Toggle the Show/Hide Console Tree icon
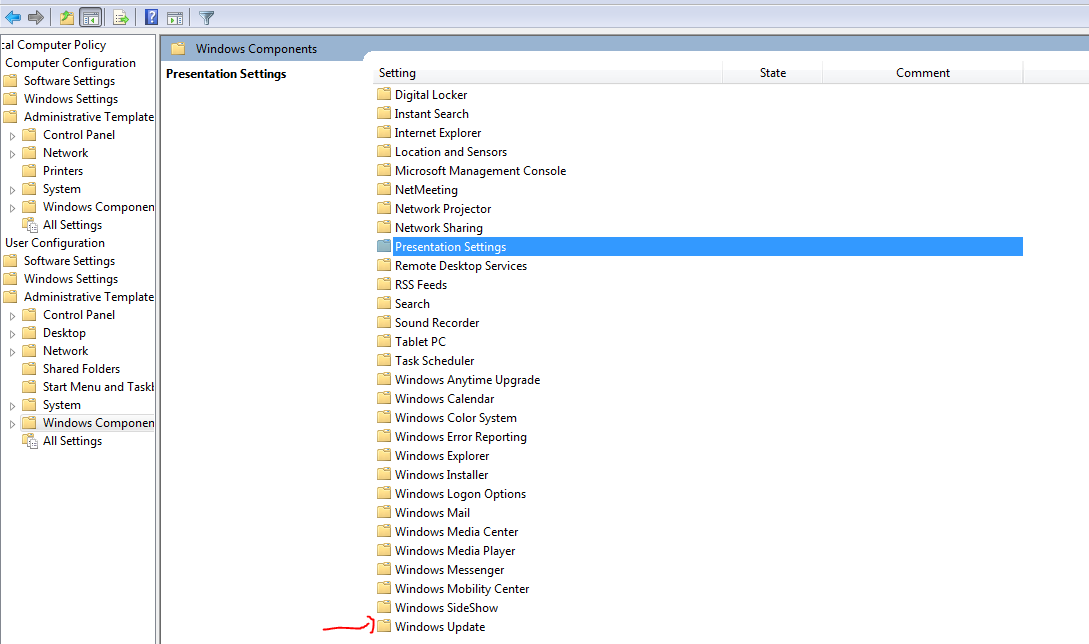 pos(91,17)
